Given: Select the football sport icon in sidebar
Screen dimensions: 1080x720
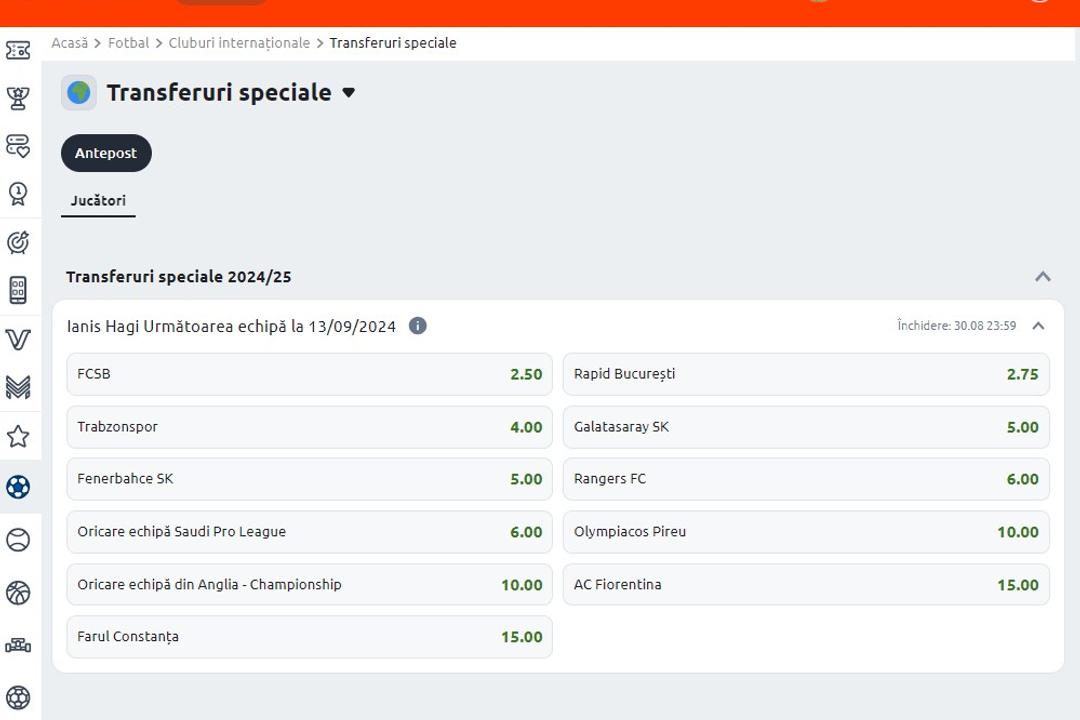Looking at the screenshot, I should [18, 487].
